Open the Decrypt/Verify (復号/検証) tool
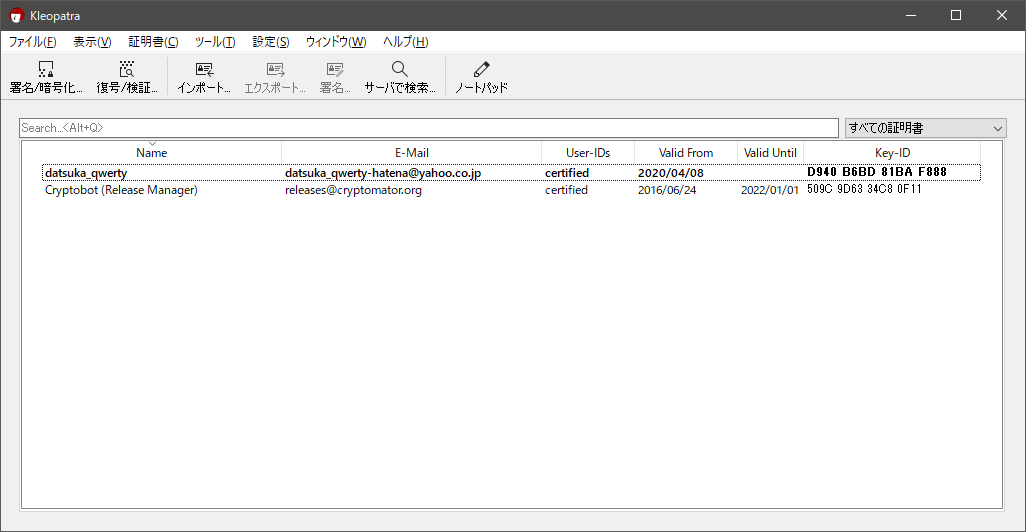This screenshot has width=1026, height=532. 127,77
